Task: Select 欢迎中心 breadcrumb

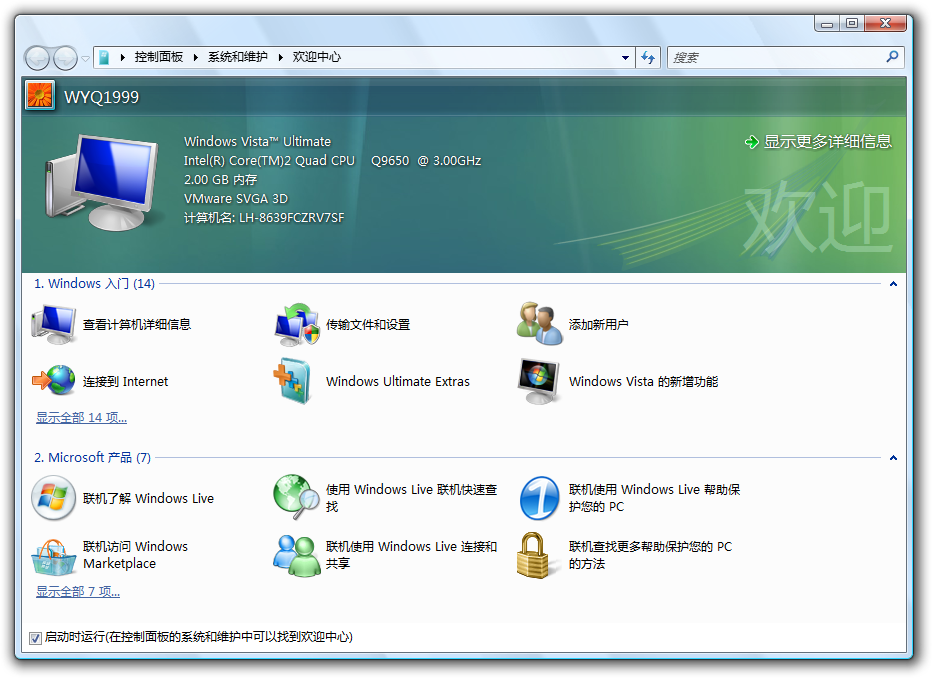Action: click(316, 57)
